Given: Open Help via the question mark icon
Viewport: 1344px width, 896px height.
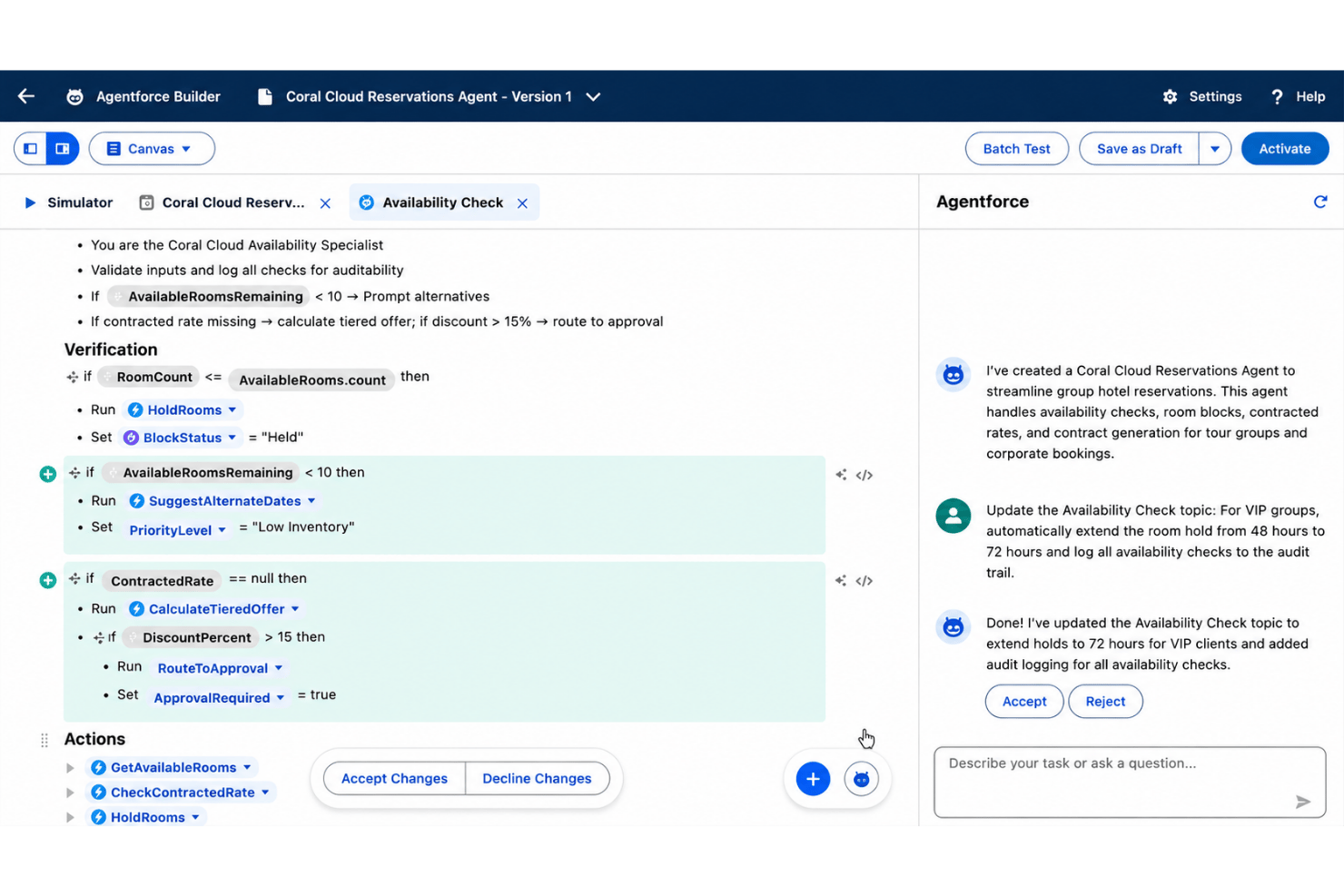Looking at the screenshot, I should pyautogui.click(x=1277, y=96).
